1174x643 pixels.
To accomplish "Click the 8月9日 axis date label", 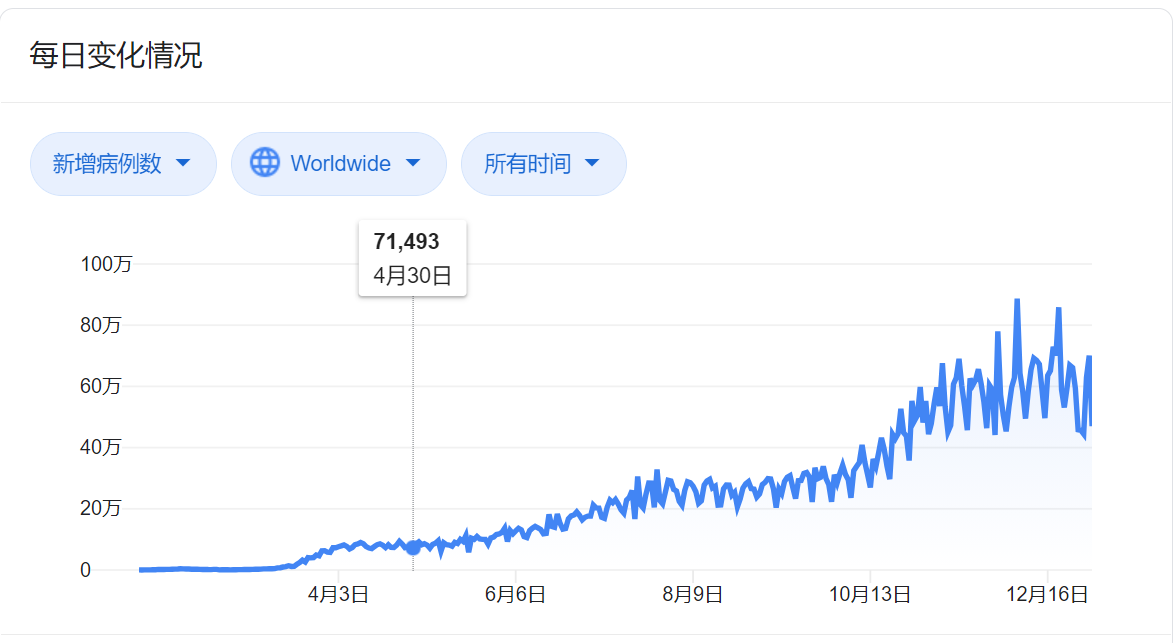I will tap(693, 594).
